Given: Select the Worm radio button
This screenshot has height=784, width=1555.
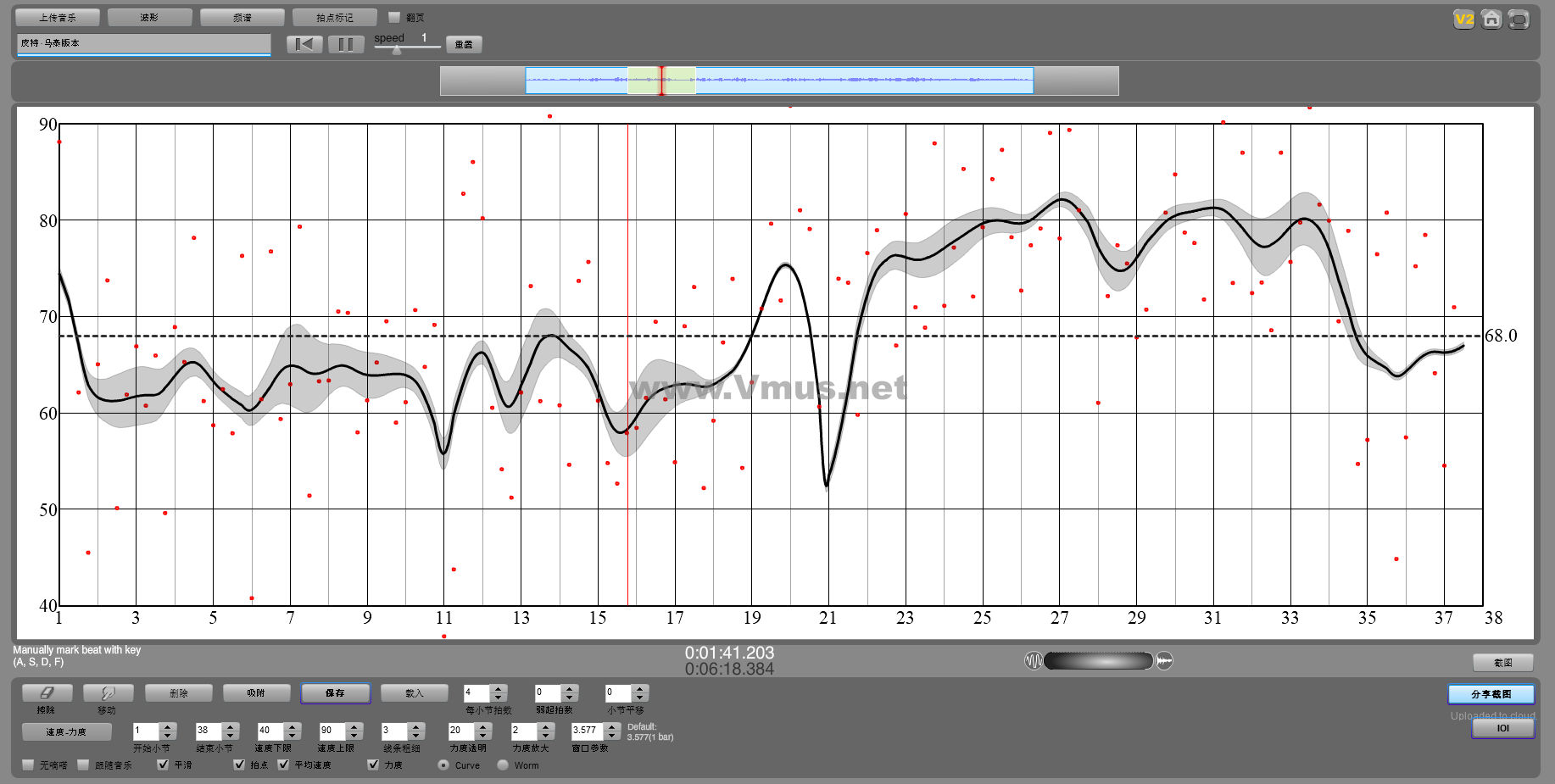Looking at the screenshot, I should click(503, 765).
